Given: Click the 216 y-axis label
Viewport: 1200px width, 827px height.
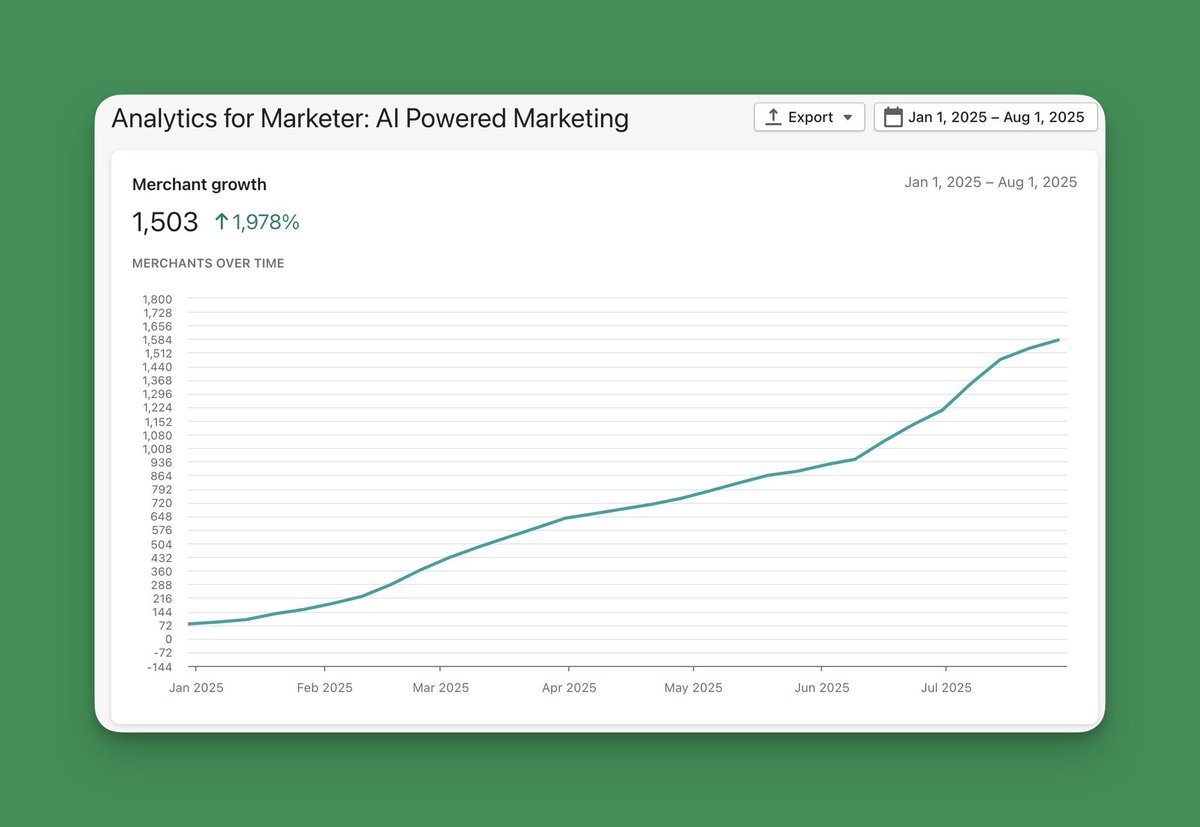Looking at the screenshot, I should pyautogui.click(x=161, y=599).
